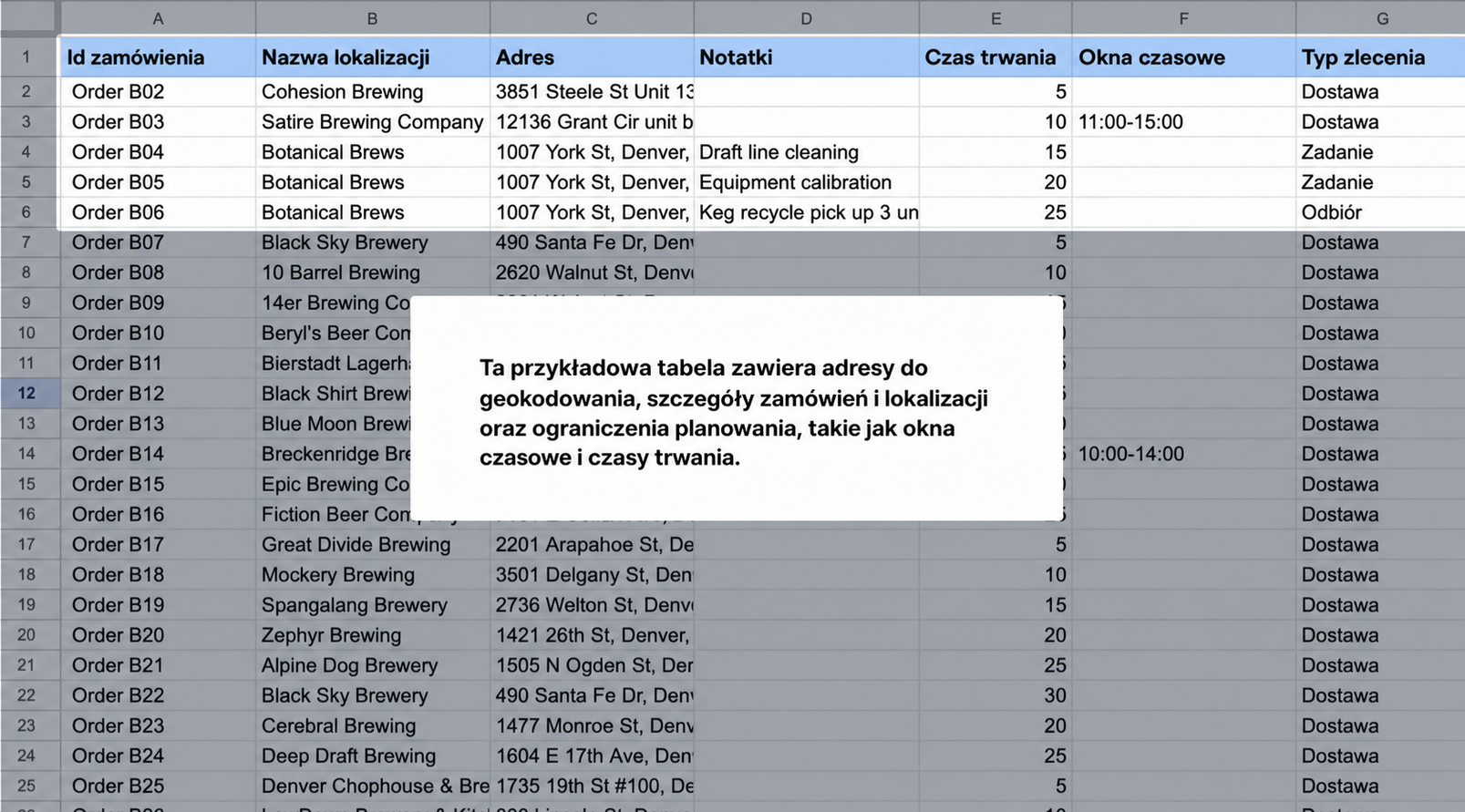The width and height of the screenshot is (1465, 812).
Task: Select the "10 Barrel Brewing" cell
Action: (x=372, y=272)
